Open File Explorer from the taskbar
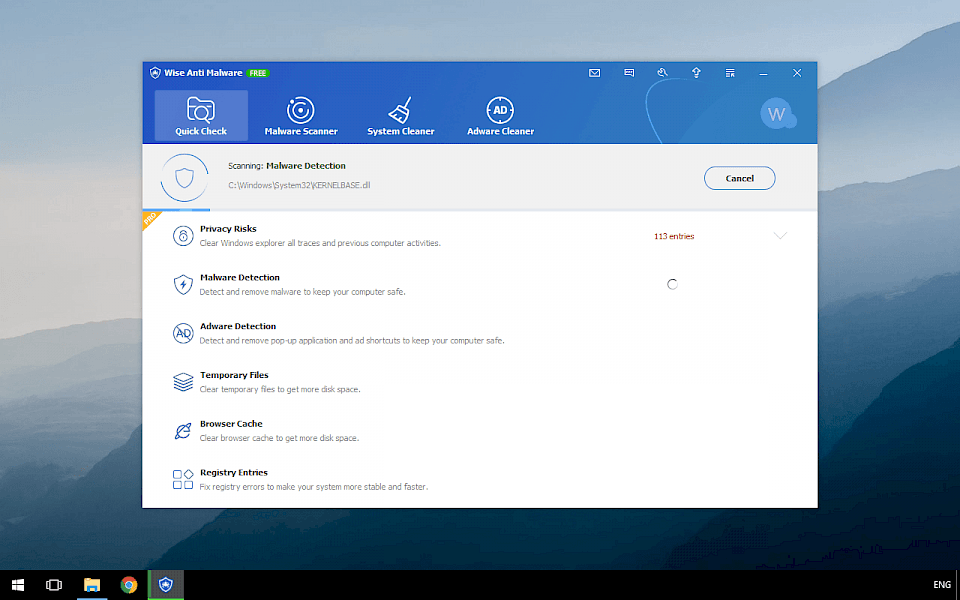The width and height of the screenshot is (960, 600). point(92,585)
